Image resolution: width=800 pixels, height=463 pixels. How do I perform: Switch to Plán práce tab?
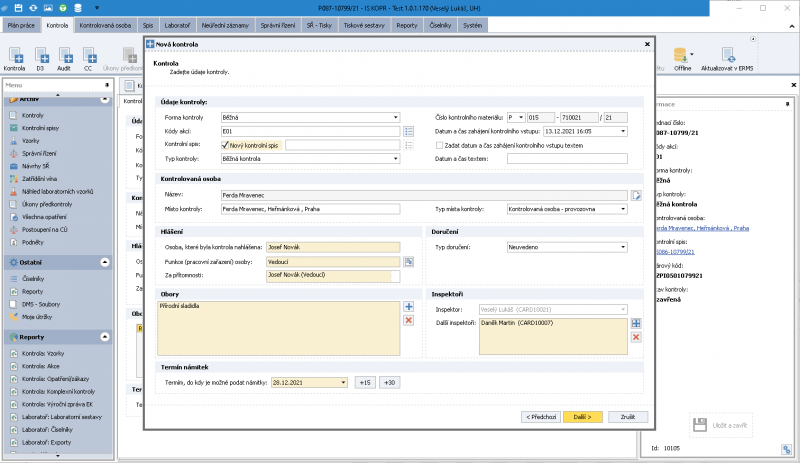click(x=21, y=25)
